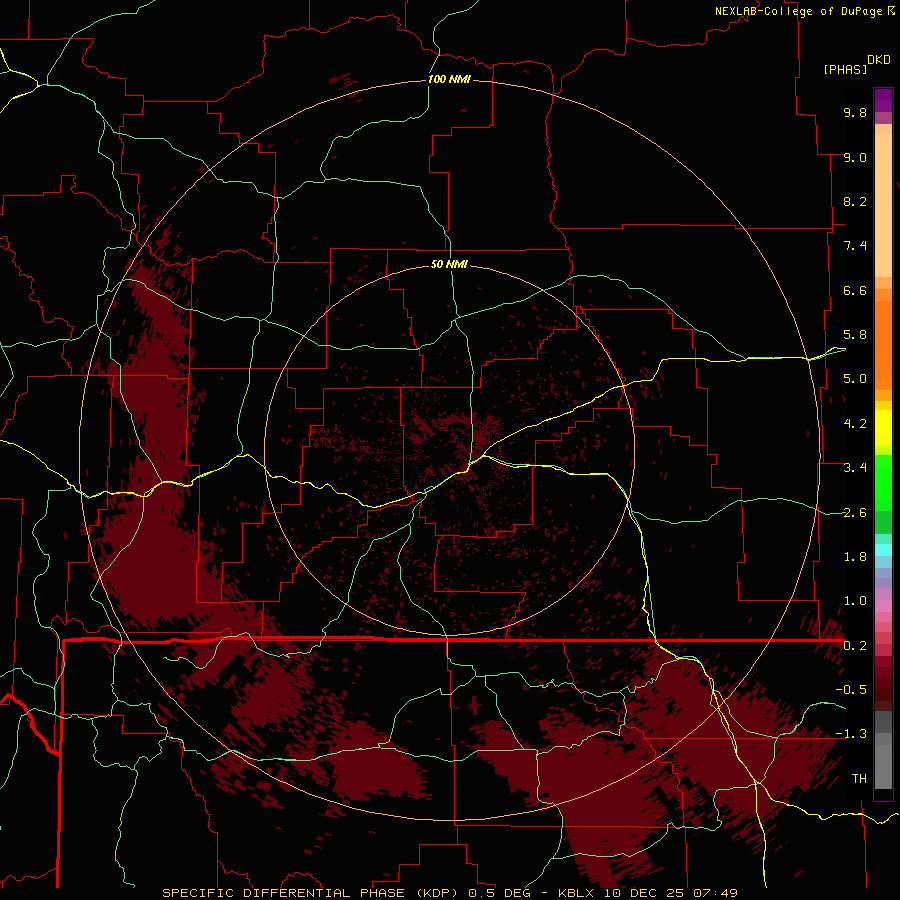Click the 9.8 legend value
The width and height of the screenshot is (900, 900).
tap(855, 112)
